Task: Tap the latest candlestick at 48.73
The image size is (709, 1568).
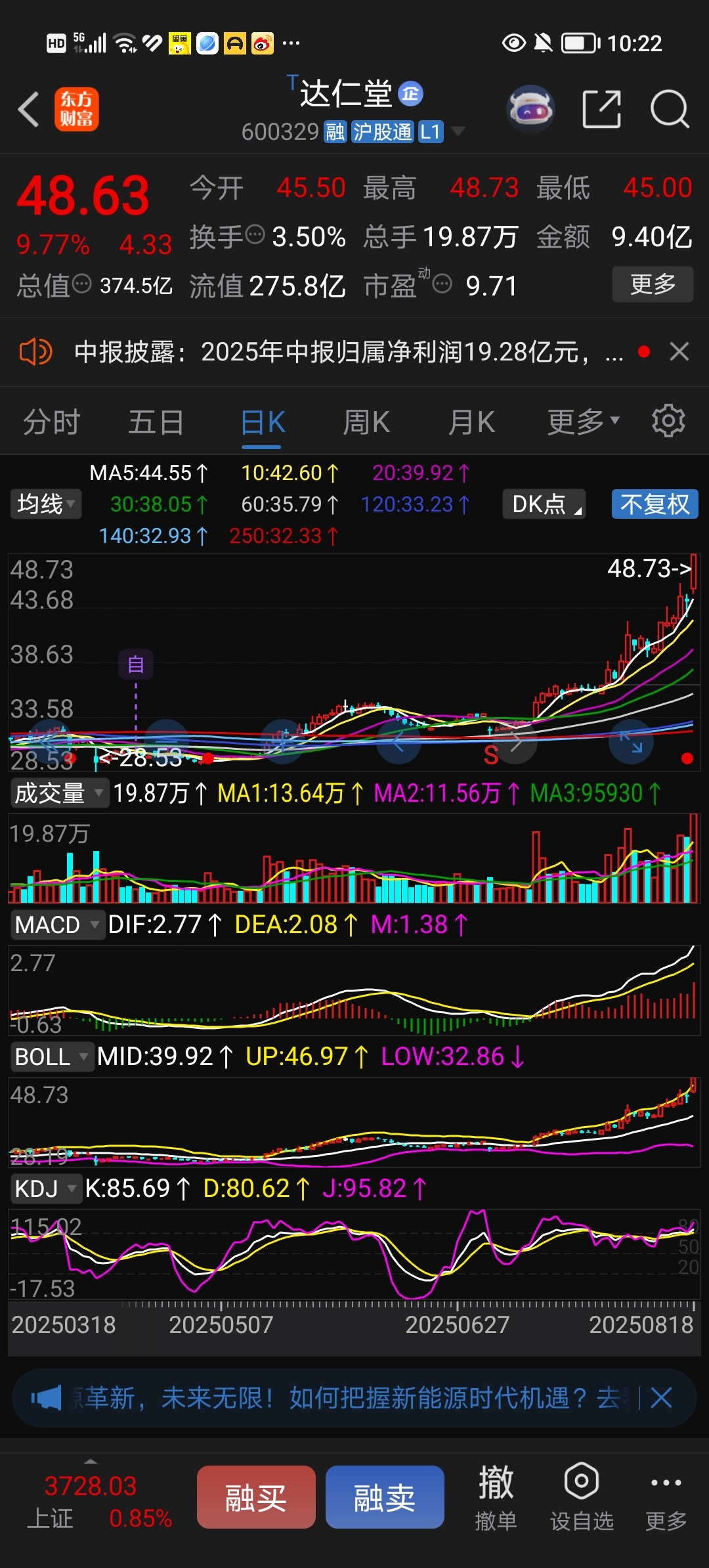Action: (694, 574)
